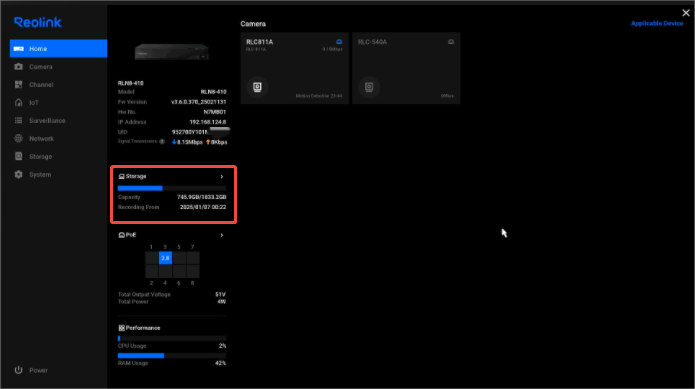Click the IoT house icon in sidebar
The height and width of the screenshot is (389, 695).
tap(19, 102)
